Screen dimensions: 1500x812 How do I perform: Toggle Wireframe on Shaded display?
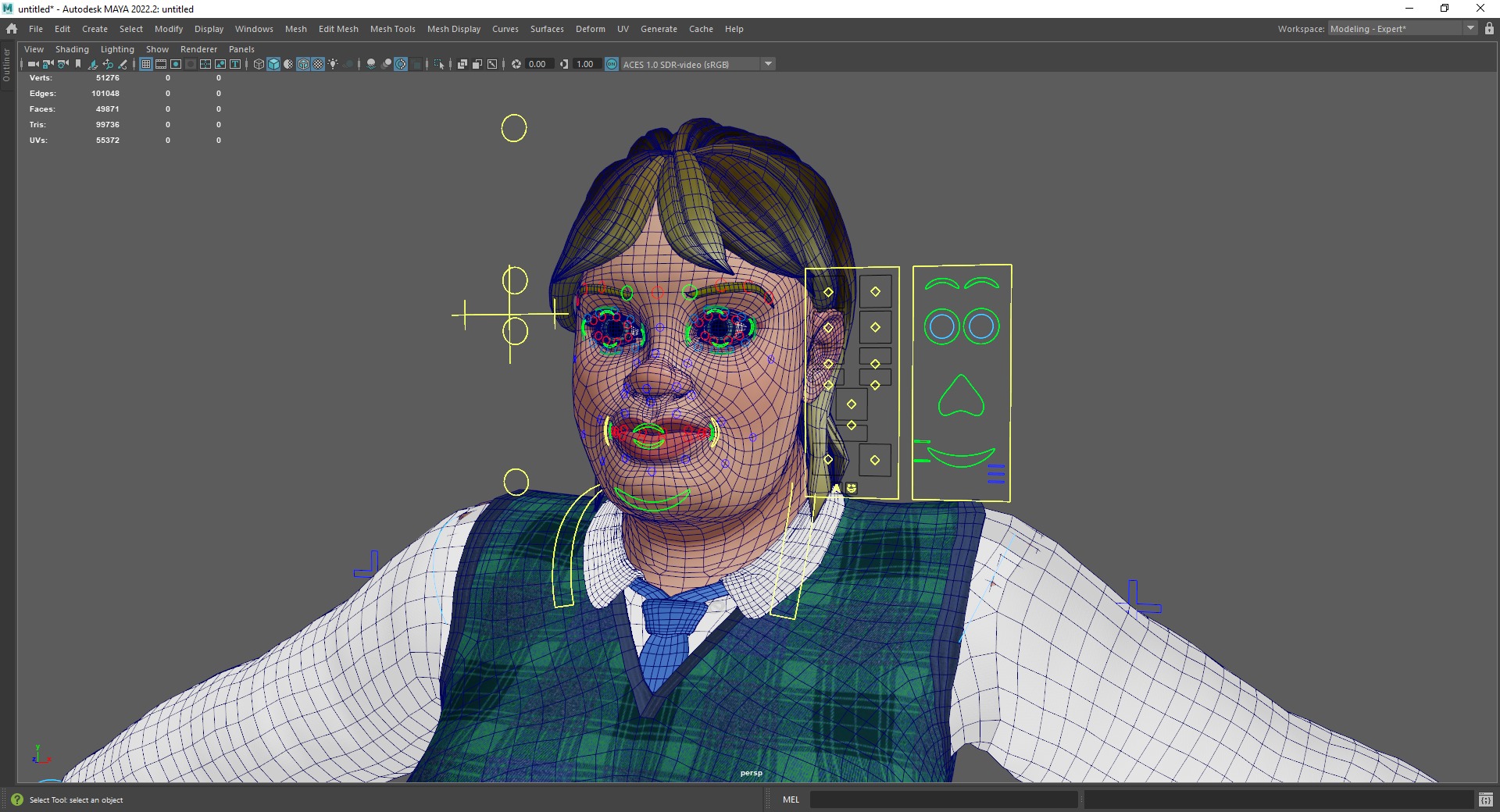click(x=303, y=64)
